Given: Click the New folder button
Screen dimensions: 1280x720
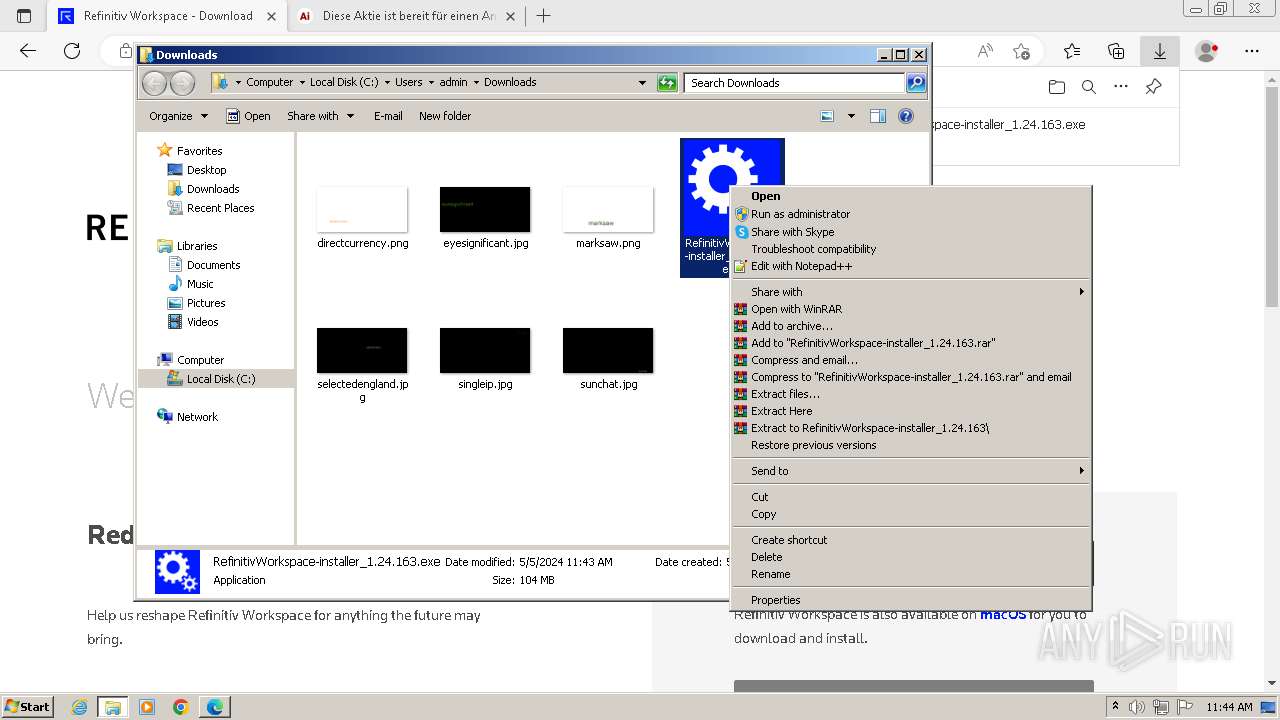Looking at the screenshot, I should click(445, 116).
